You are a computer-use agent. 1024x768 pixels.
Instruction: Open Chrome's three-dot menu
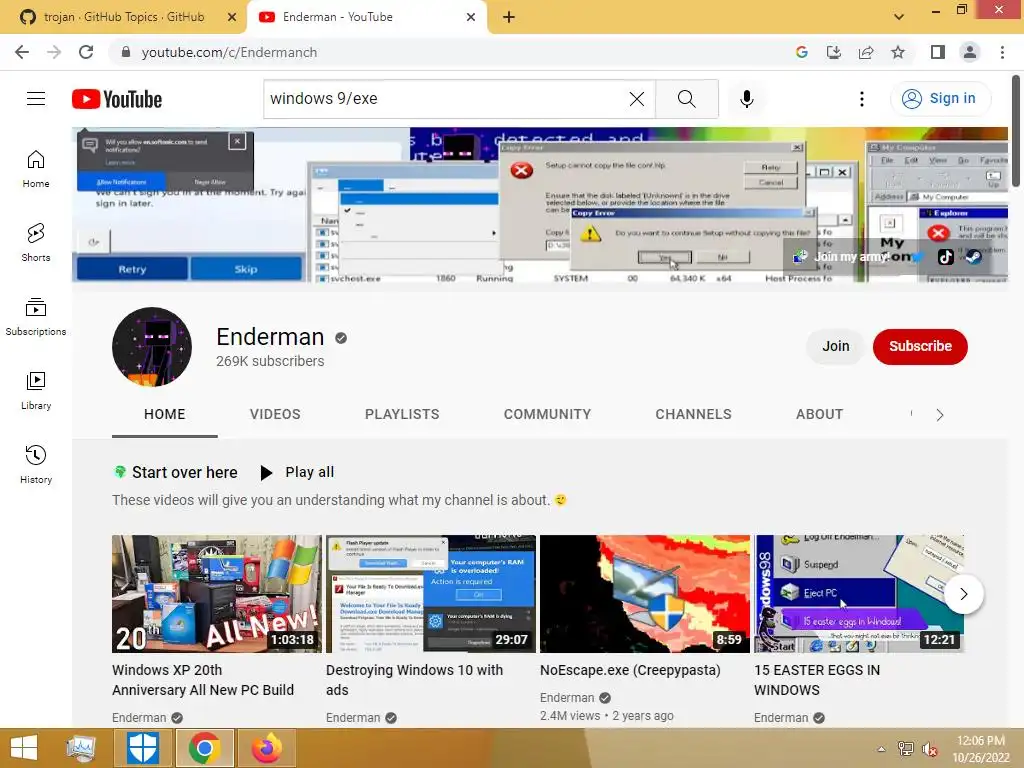pos(1002,52)
